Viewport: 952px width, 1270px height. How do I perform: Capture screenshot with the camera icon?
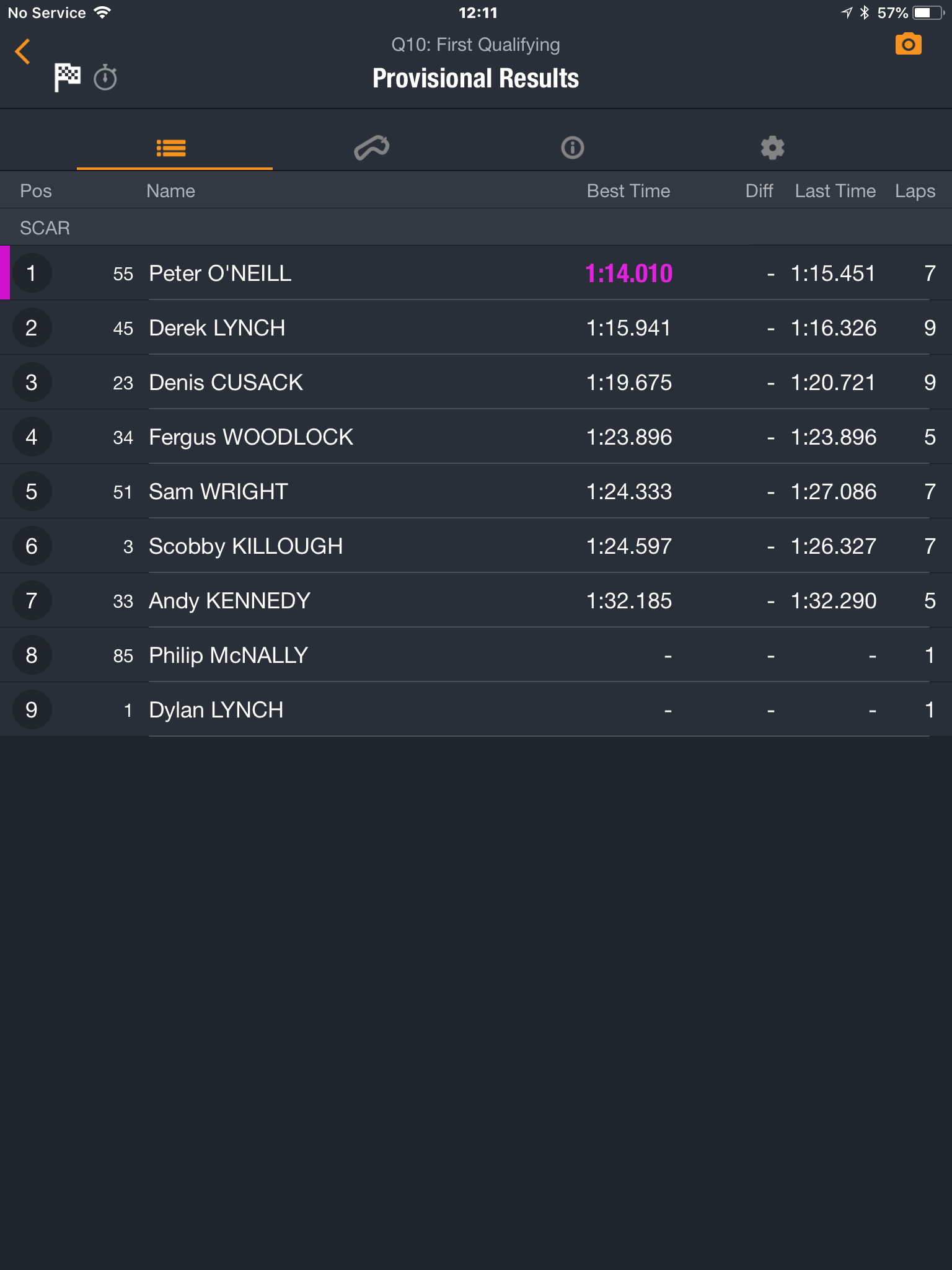[x=909, y=44]
